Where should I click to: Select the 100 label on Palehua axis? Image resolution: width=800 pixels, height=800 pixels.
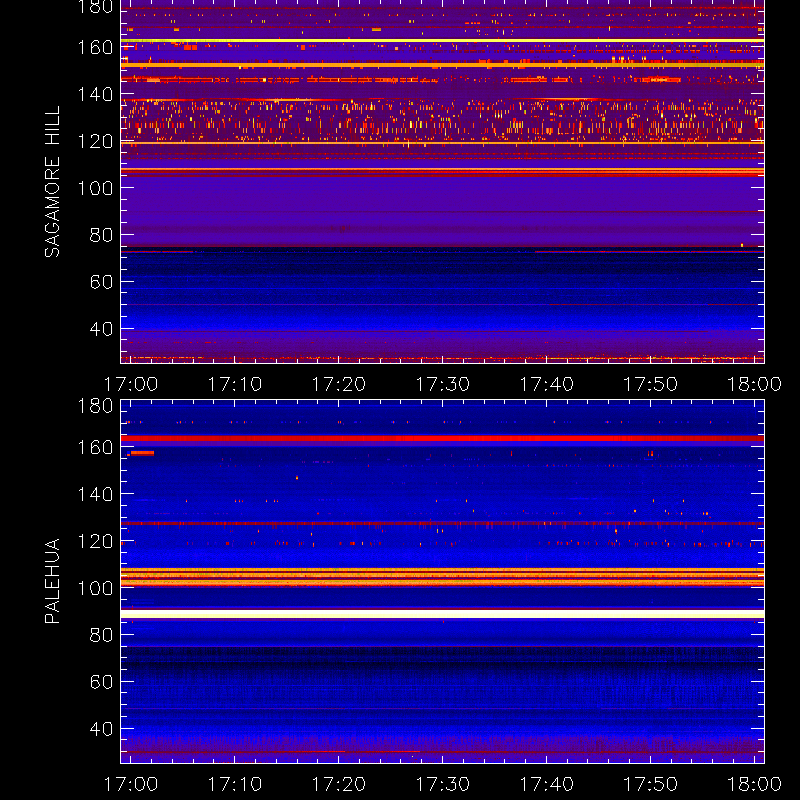[x=95, y=588]
